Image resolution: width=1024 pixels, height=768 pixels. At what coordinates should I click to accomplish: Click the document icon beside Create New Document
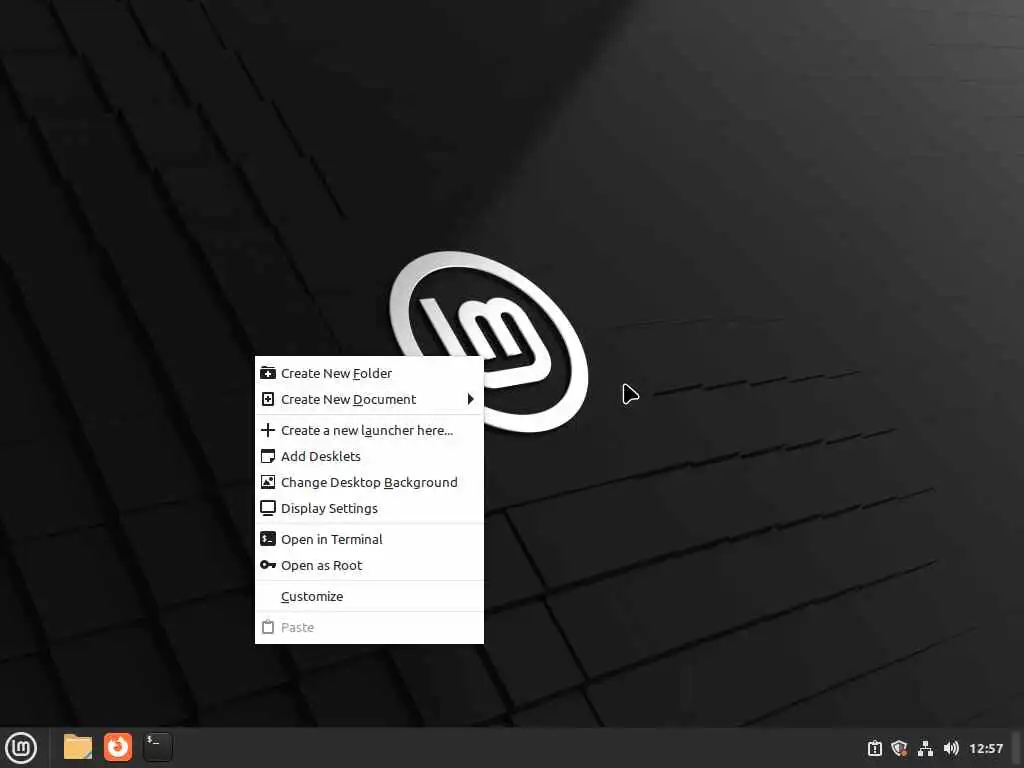[x=268, y=399]
